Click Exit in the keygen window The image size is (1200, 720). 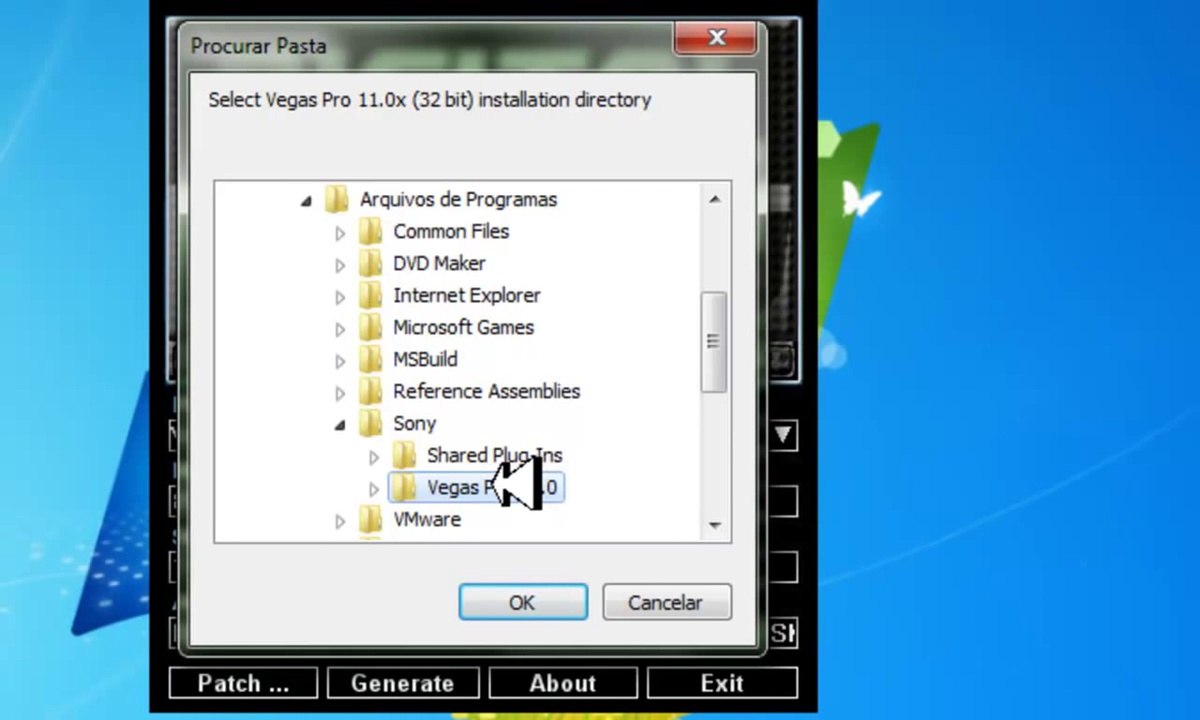(x=722, y=683)
